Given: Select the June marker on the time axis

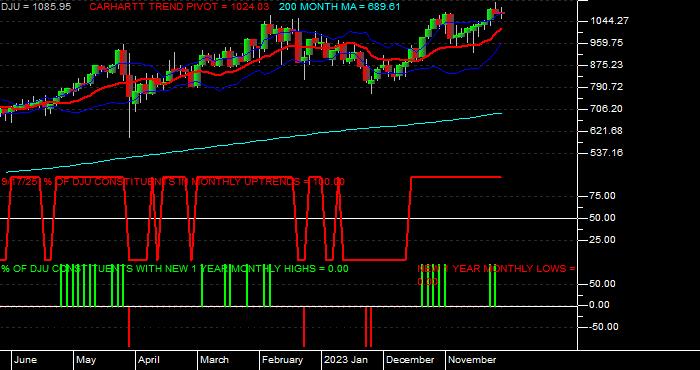Looking at the screenshot, I should point(25,360).
